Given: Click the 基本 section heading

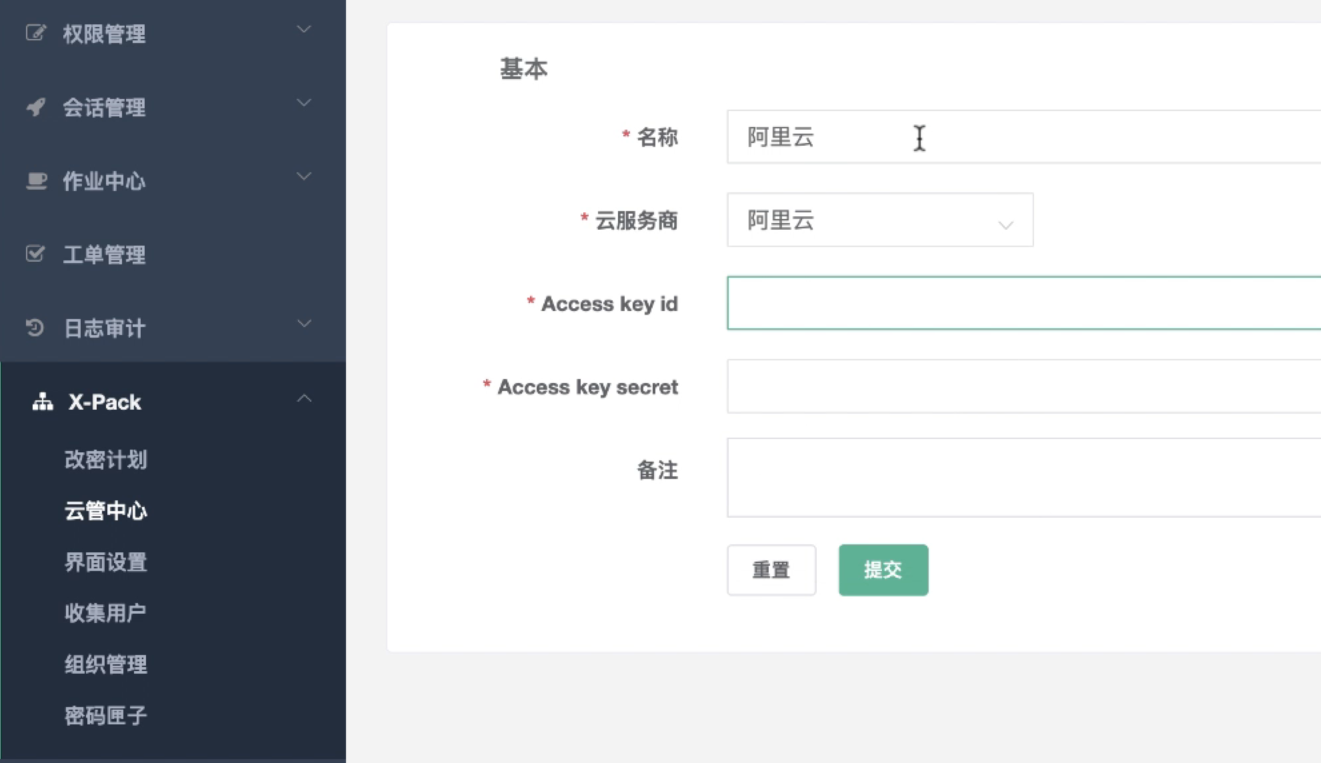Looking at the screenshot, I should (x=524, y=69).
